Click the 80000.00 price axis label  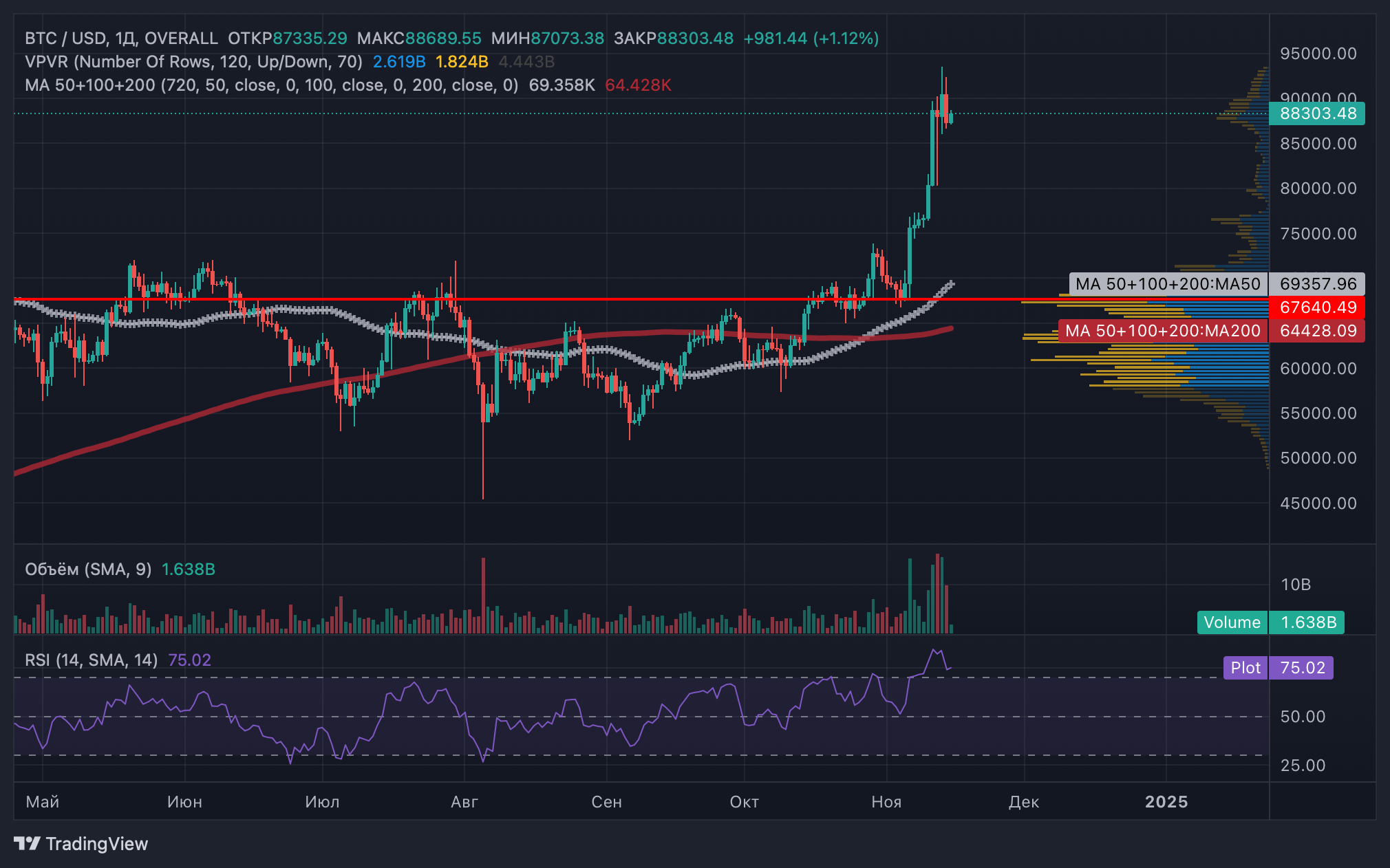pyautogui.click(x=1318, y=188)
